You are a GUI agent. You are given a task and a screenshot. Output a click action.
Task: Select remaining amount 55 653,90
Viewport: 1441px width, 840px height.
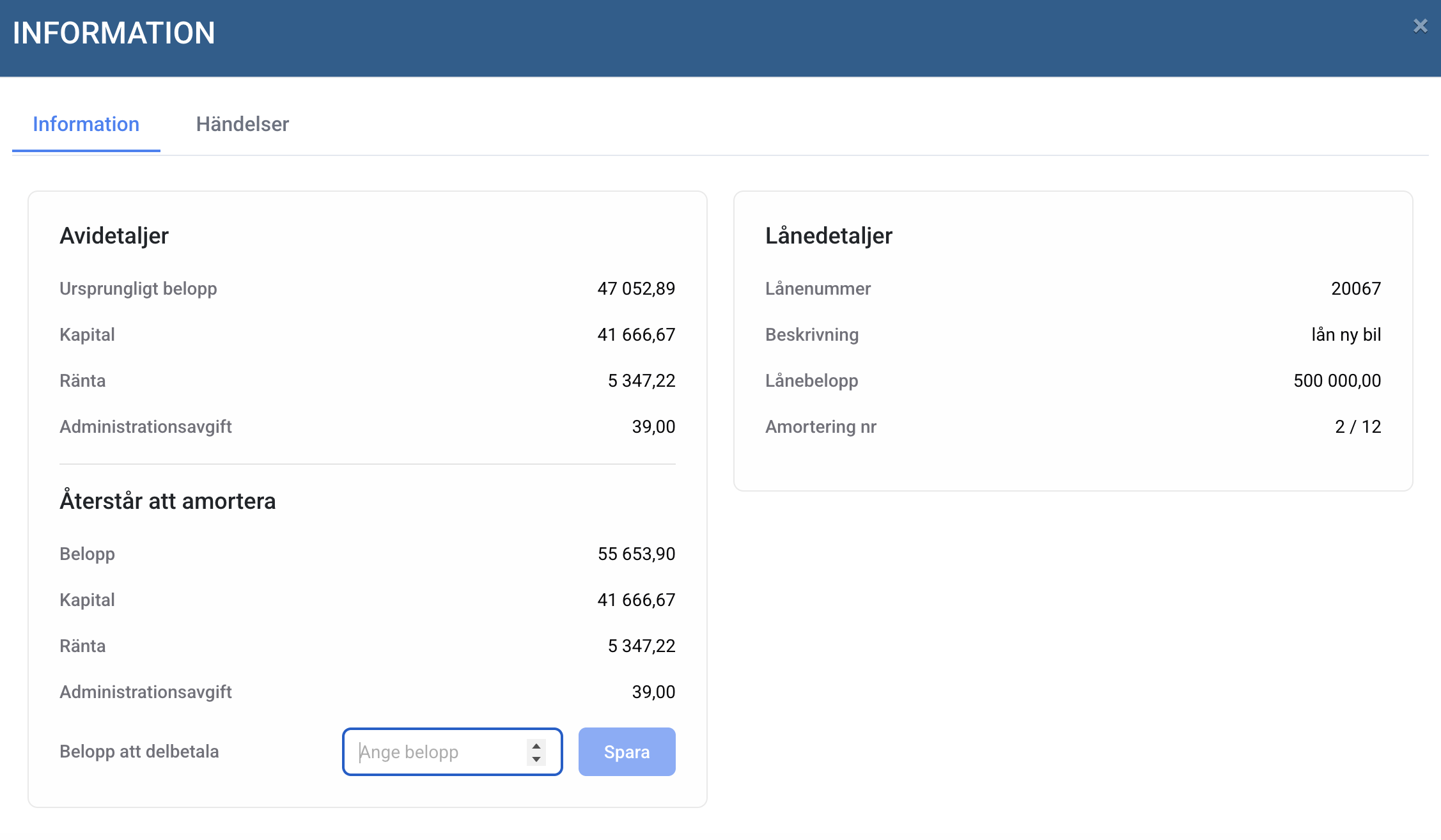636,554
